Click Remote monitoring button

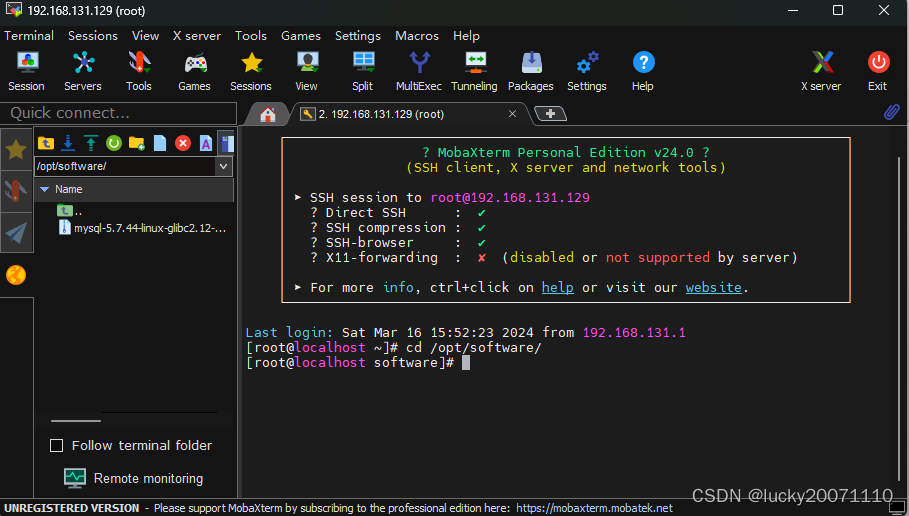coord(133,478)
